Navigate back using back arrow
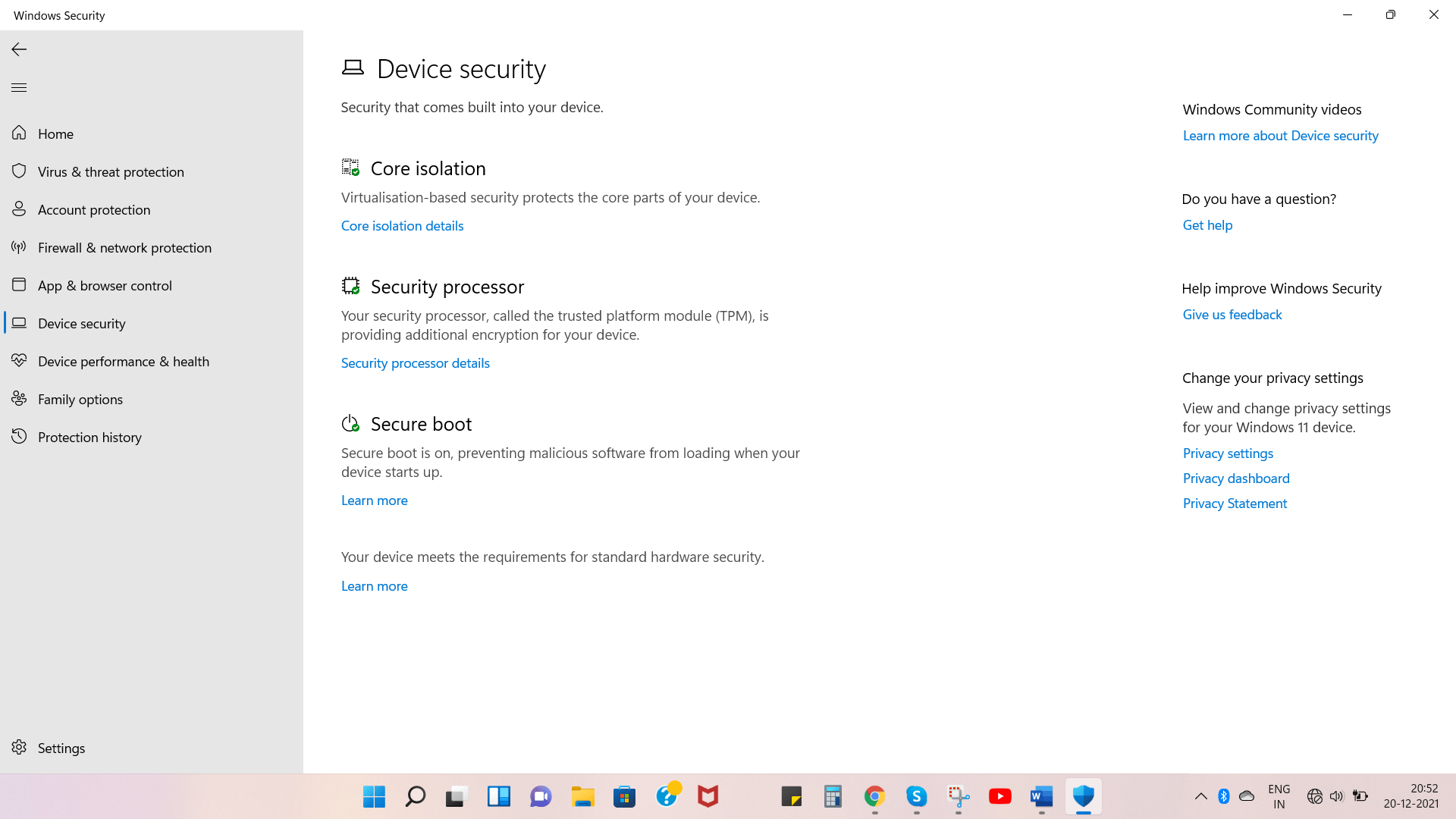1456x819 pixels. [x=19, y=48]
